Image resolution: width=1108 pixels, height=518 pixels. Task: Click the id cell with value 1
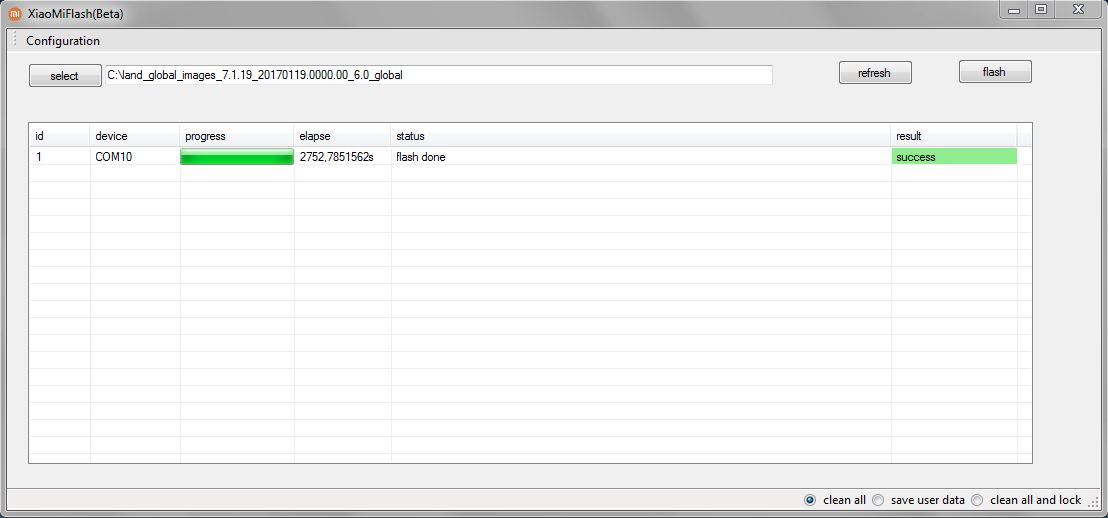click(x=59, y=157)
